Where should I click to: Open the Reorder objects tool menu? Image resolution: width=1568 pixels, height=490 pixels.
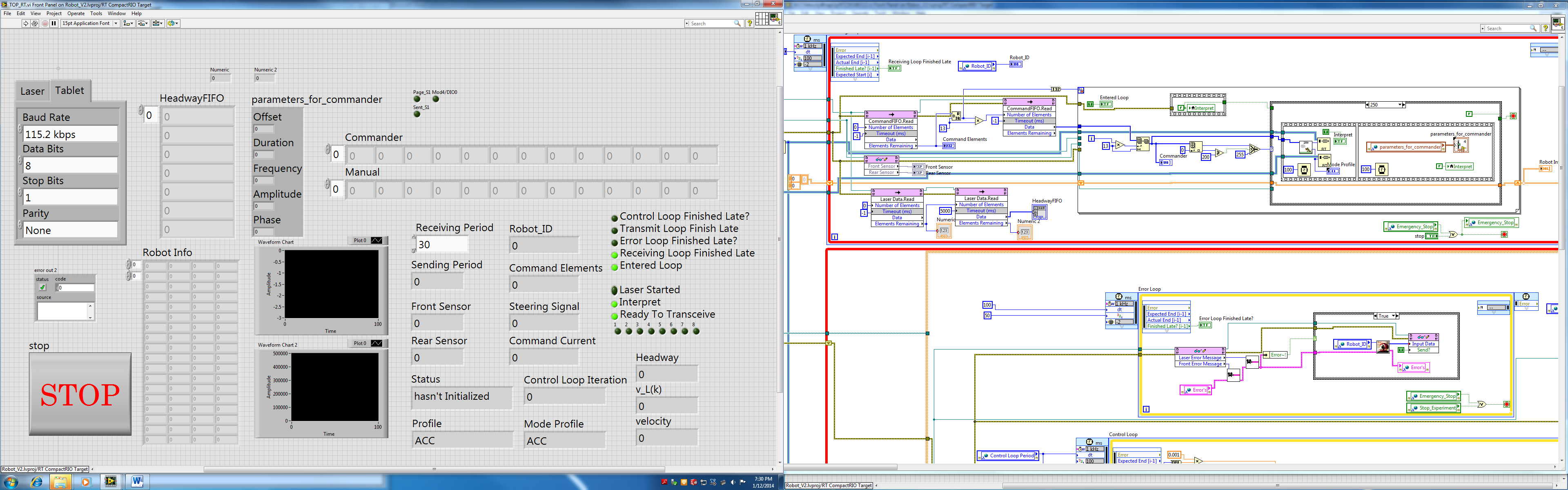(x=173, y=23)
